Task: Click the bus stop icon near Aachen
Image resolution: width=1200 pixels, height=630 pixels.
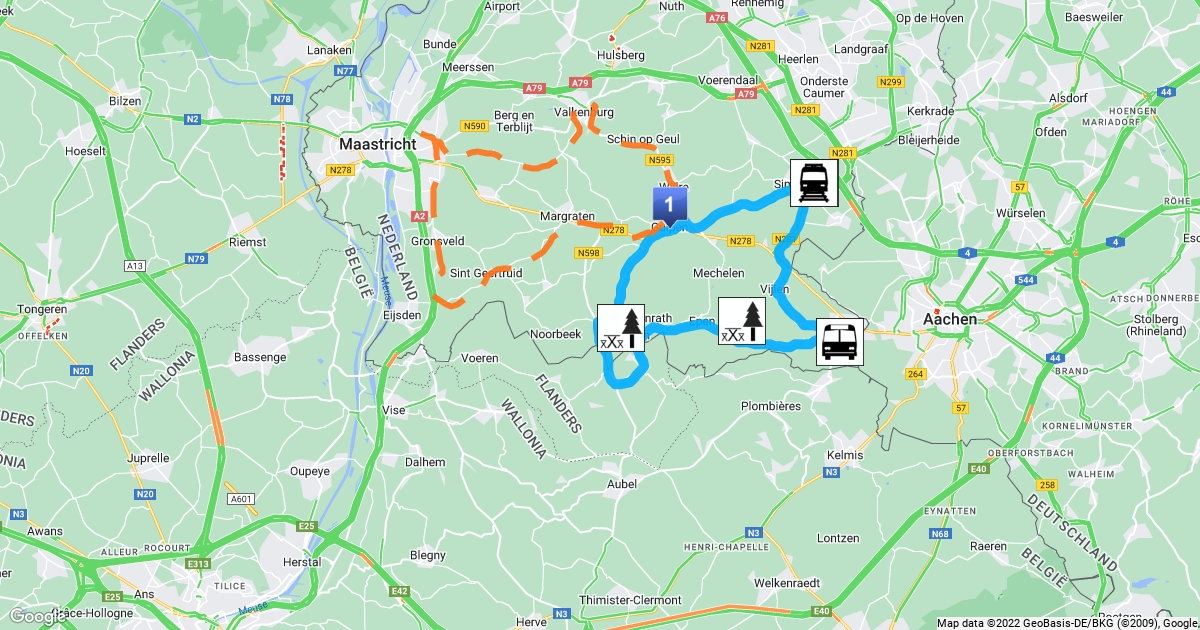Action: point(838,342)
